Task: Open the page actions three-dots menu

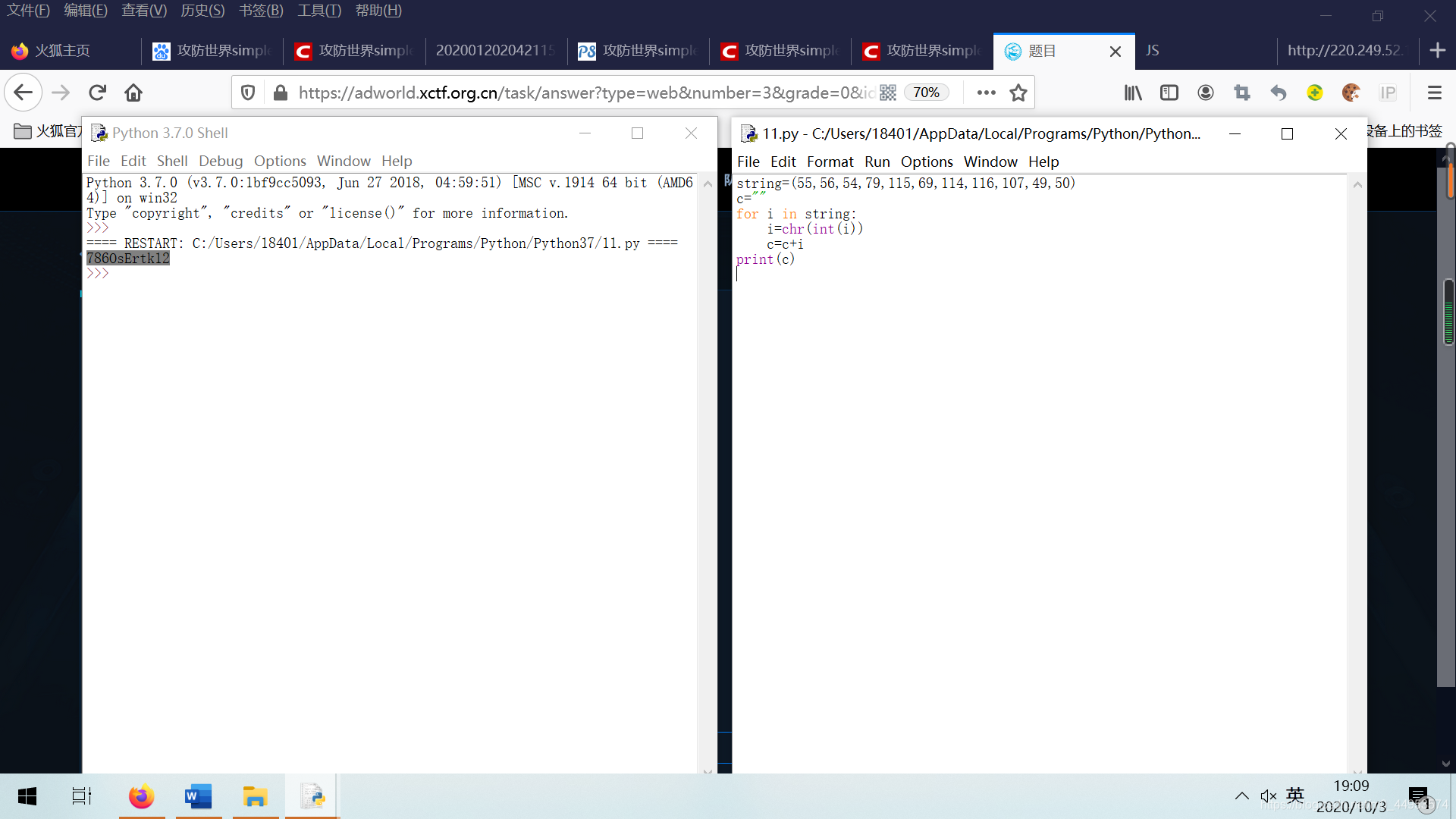Action: click(986, 93)
